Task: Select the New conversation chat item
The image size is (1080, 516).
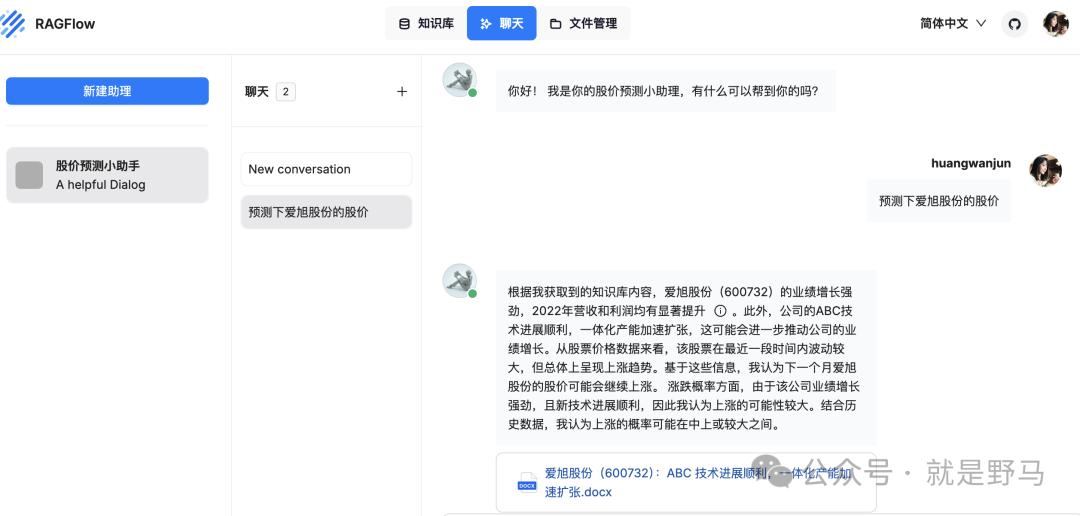Action: click(x=326, y=169)
